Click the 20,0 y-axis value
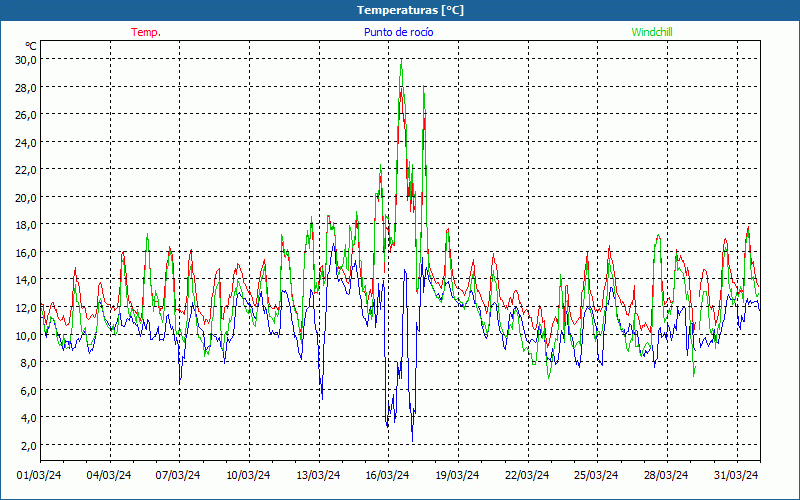Image resolution: width=800 pixels, height=500 pixels. point(26,198)
